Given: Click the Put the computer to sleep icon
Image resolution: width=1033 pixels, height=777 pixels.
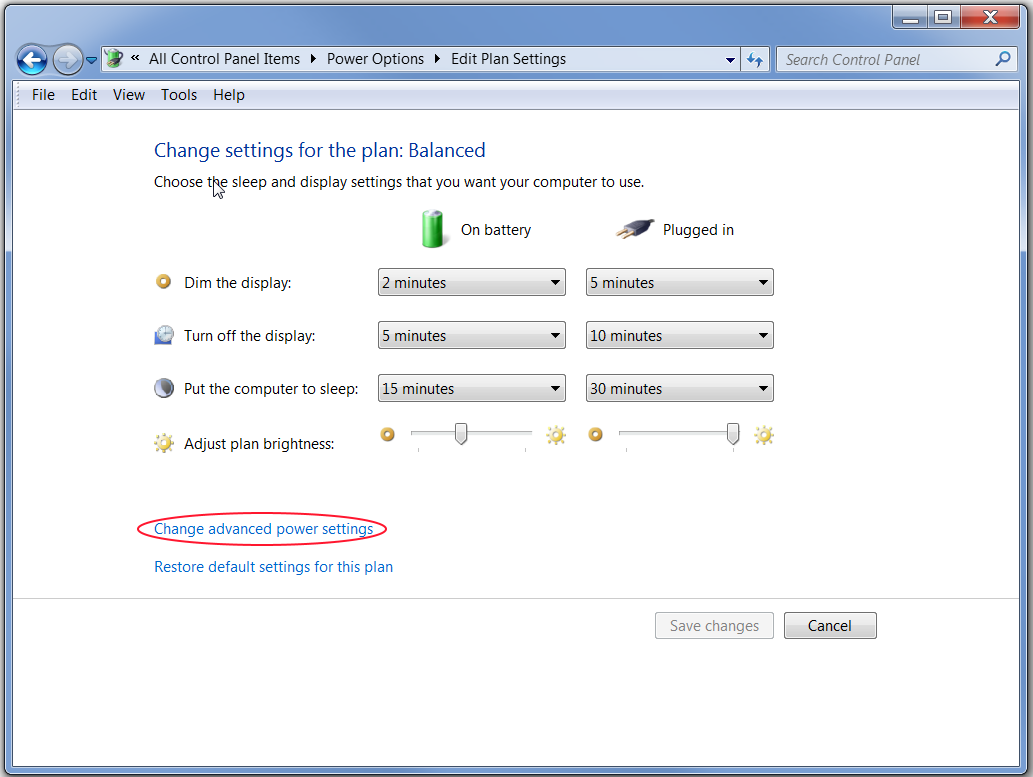Looking at the screenshot, I should point(163,388).
